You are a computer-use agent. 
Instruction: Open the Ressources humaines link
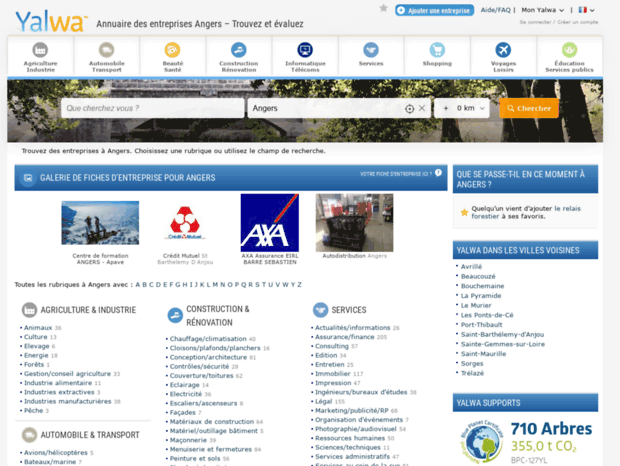pos(350,438)
